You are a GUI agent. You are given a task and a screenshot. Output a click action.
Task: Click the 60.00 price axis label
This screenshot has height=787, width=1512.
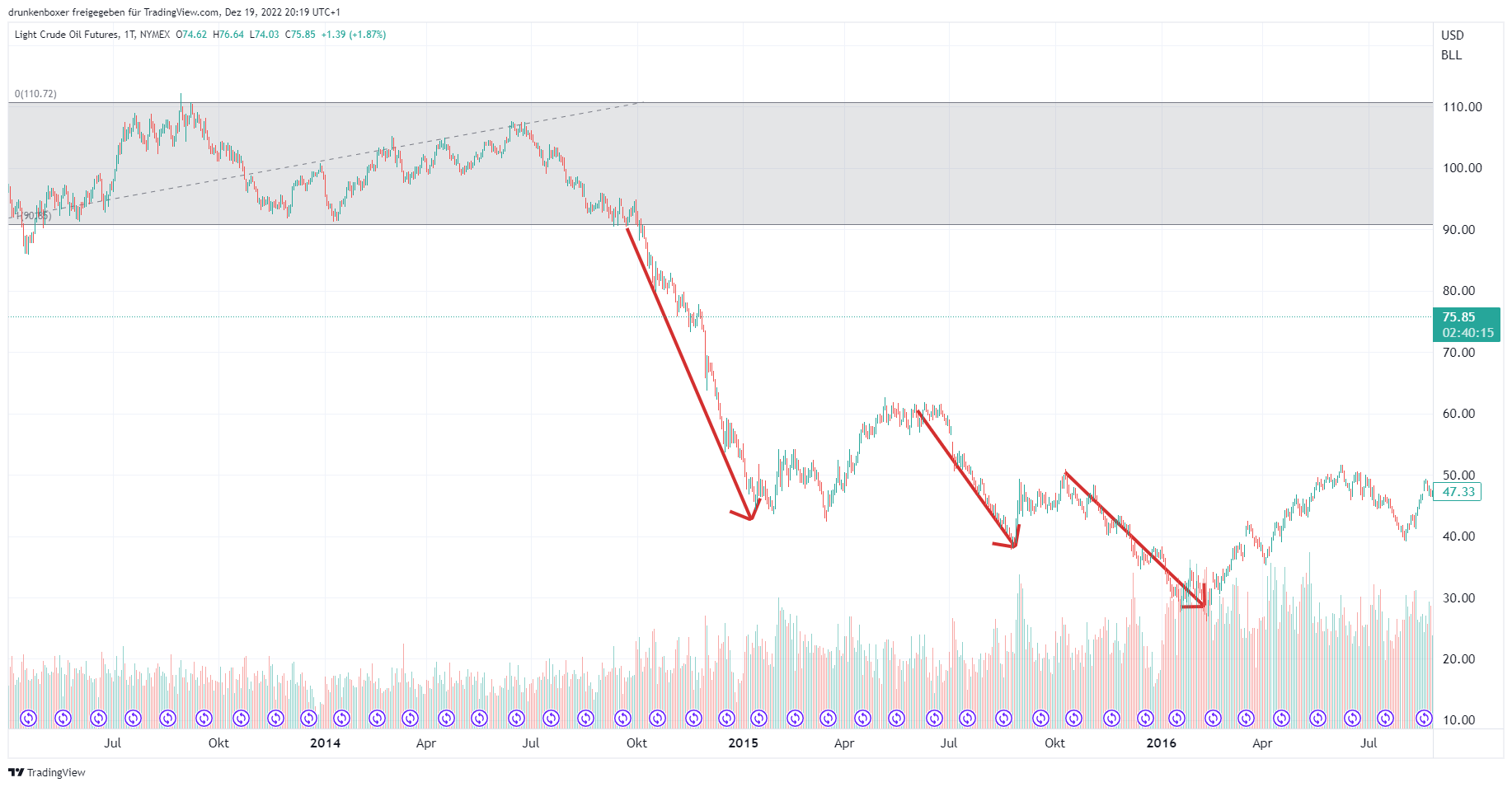1458,414
